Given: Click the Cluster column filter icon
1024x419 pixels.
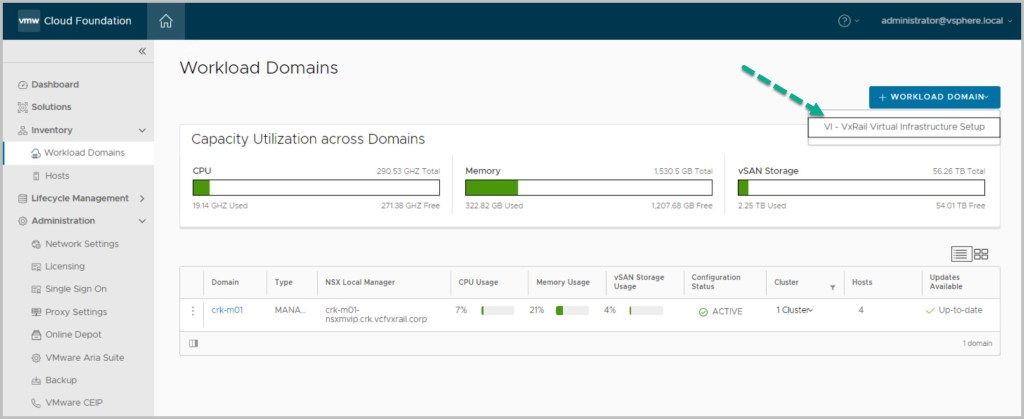Looking at the screenshot, I should 832,288.
